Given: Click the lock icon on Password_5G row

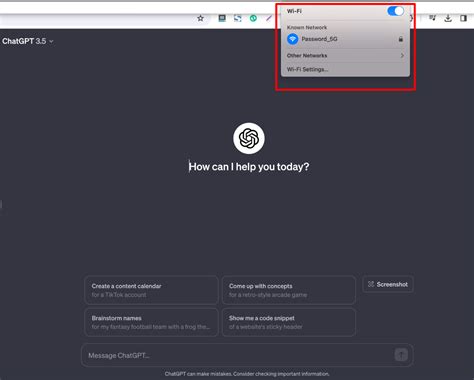Looking at the screenshot, I should (x=401, y=39).
